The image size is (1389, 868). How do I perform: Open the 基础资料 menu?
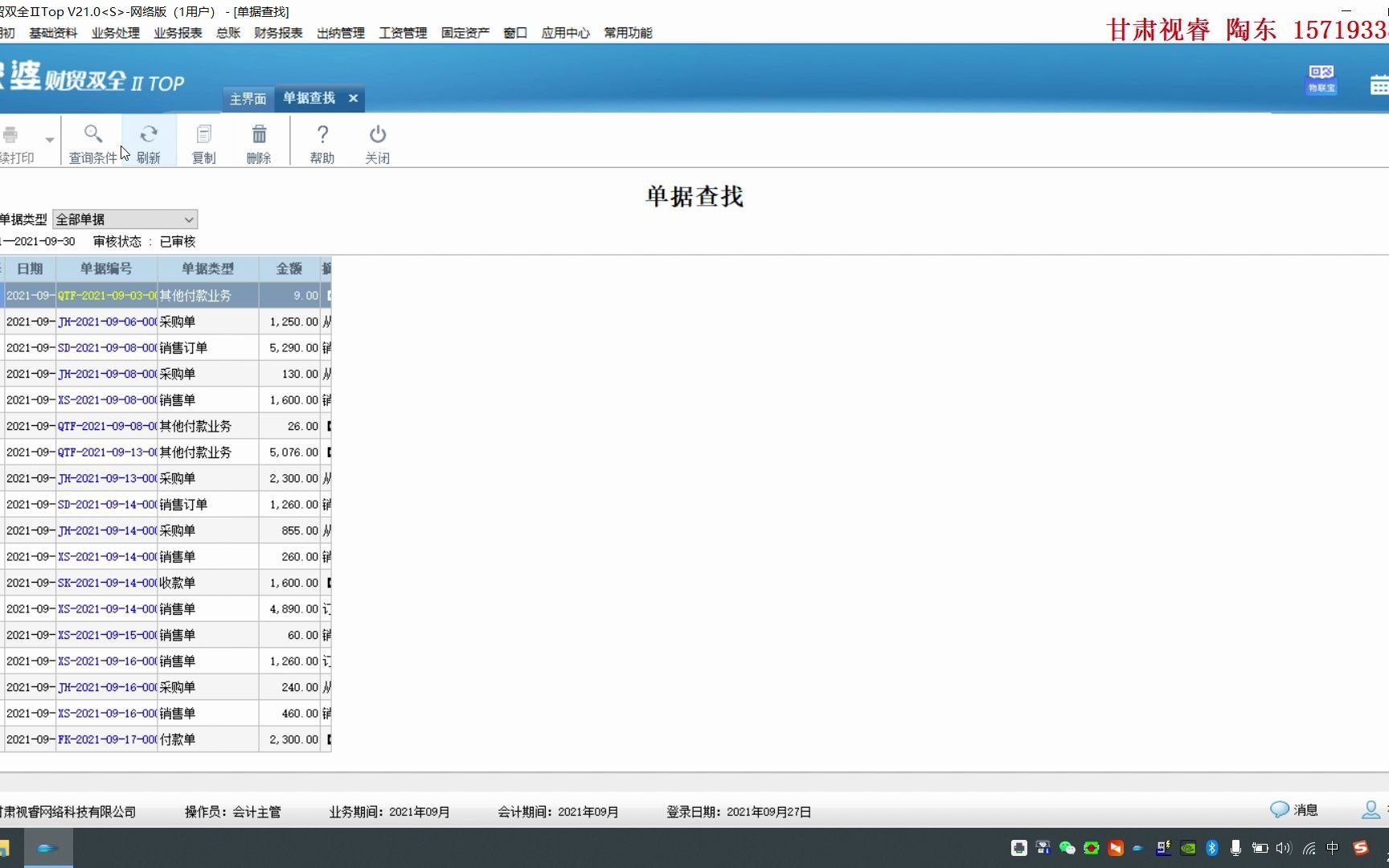(x=53, y=33)
